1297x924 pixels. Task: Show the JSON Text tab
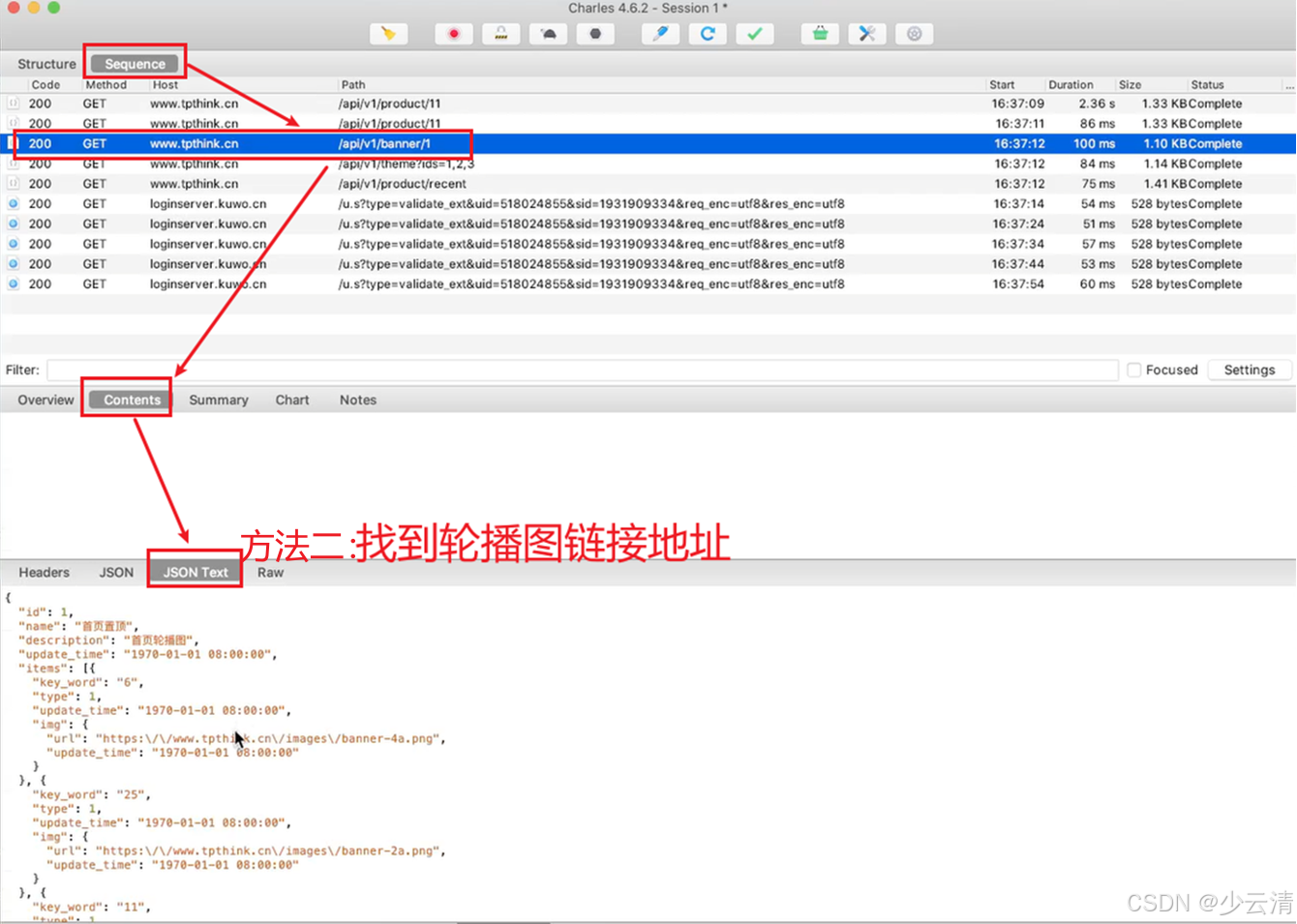click(x=196, y=572)
